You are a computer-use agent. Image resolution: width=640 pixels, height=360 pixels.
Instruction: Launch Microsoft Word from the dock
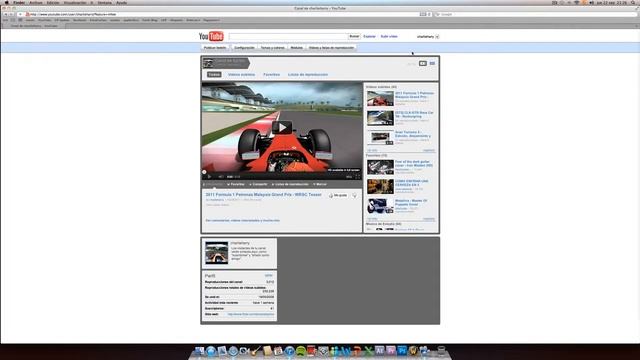point(346,351)
